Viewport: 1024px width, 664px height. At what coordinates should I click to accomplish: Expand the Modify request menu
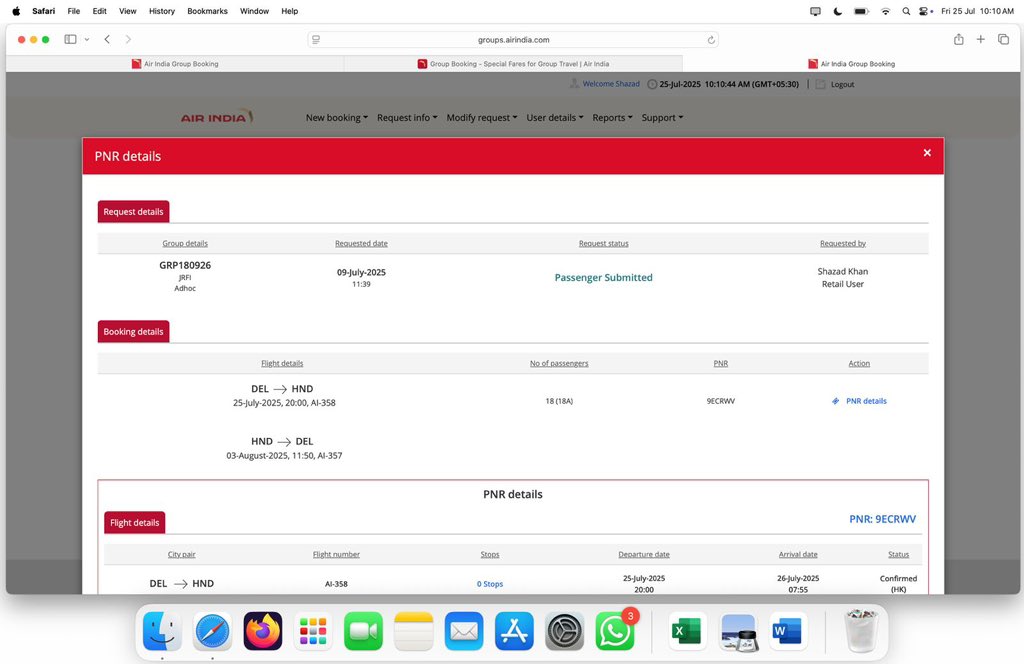click(x=482, y=118)
